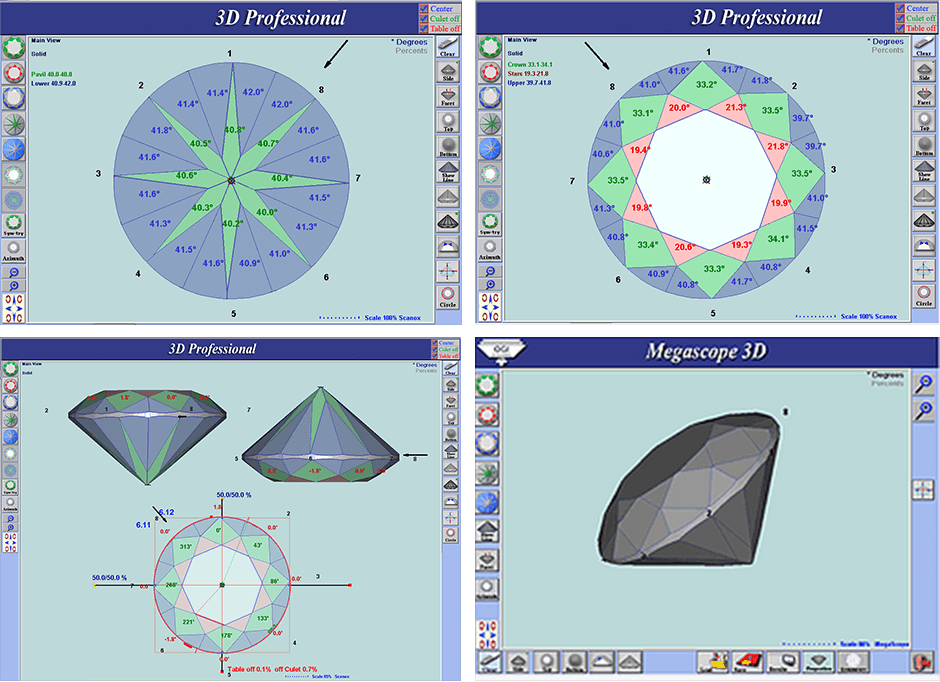Click crosshair center icon in pavilion-view window
This screenshot has width=940, height=682.
(448, 271)
